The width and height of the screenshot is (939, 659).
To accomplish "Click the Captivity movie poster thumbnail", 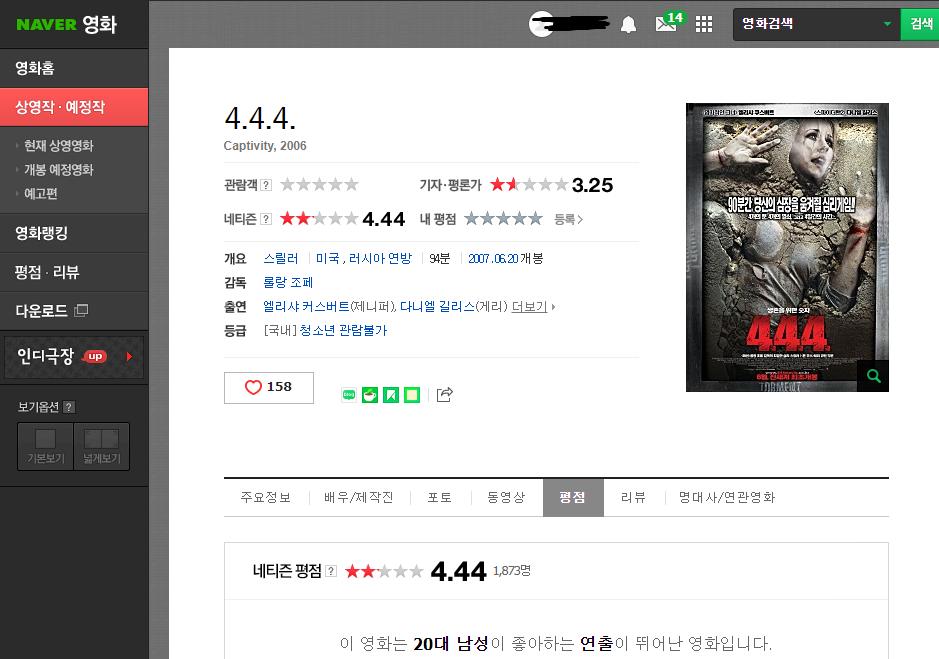I will [787, 247].
